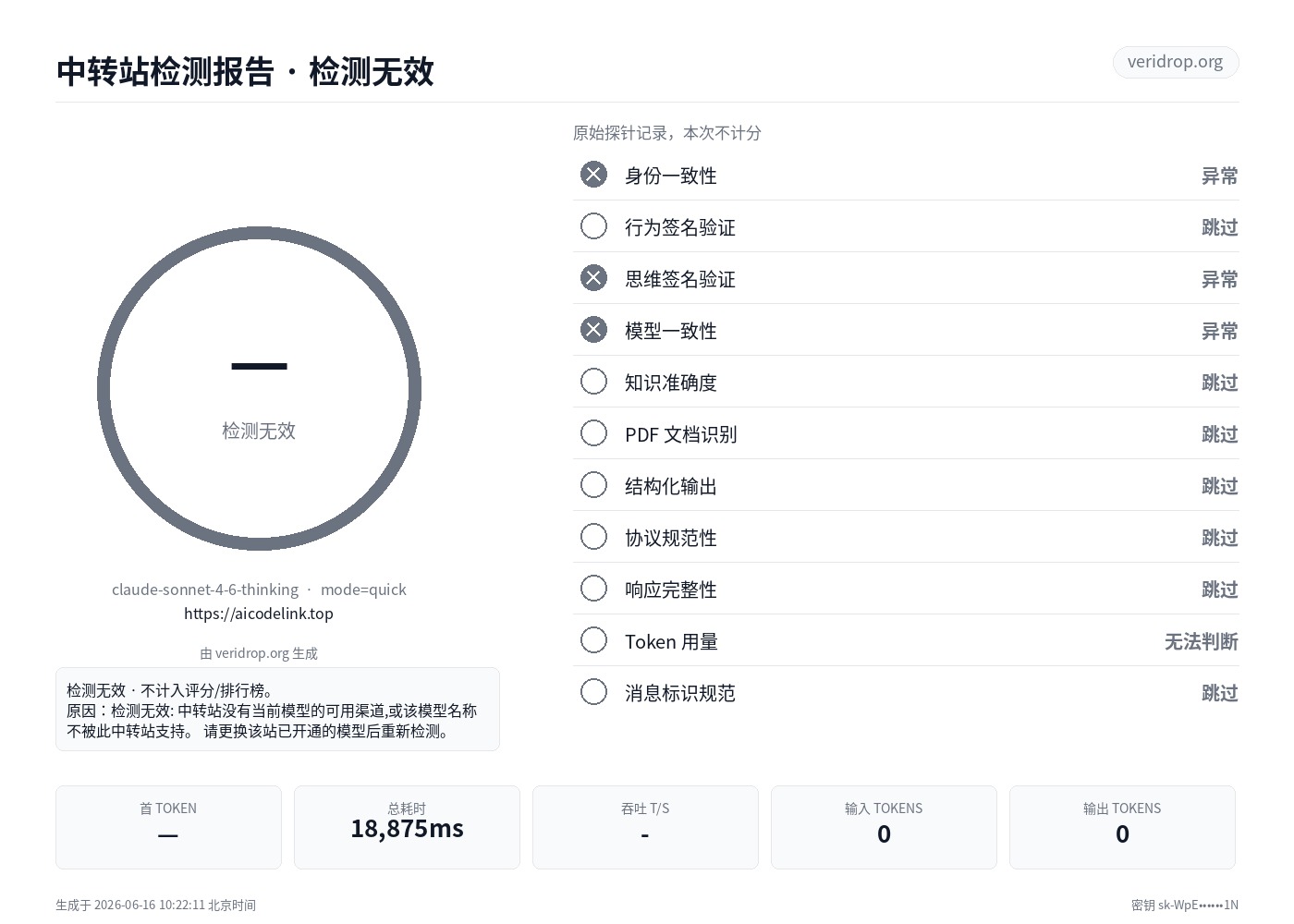Click the circle icon beside PDF 文档识别

click(x=593, y=433)
